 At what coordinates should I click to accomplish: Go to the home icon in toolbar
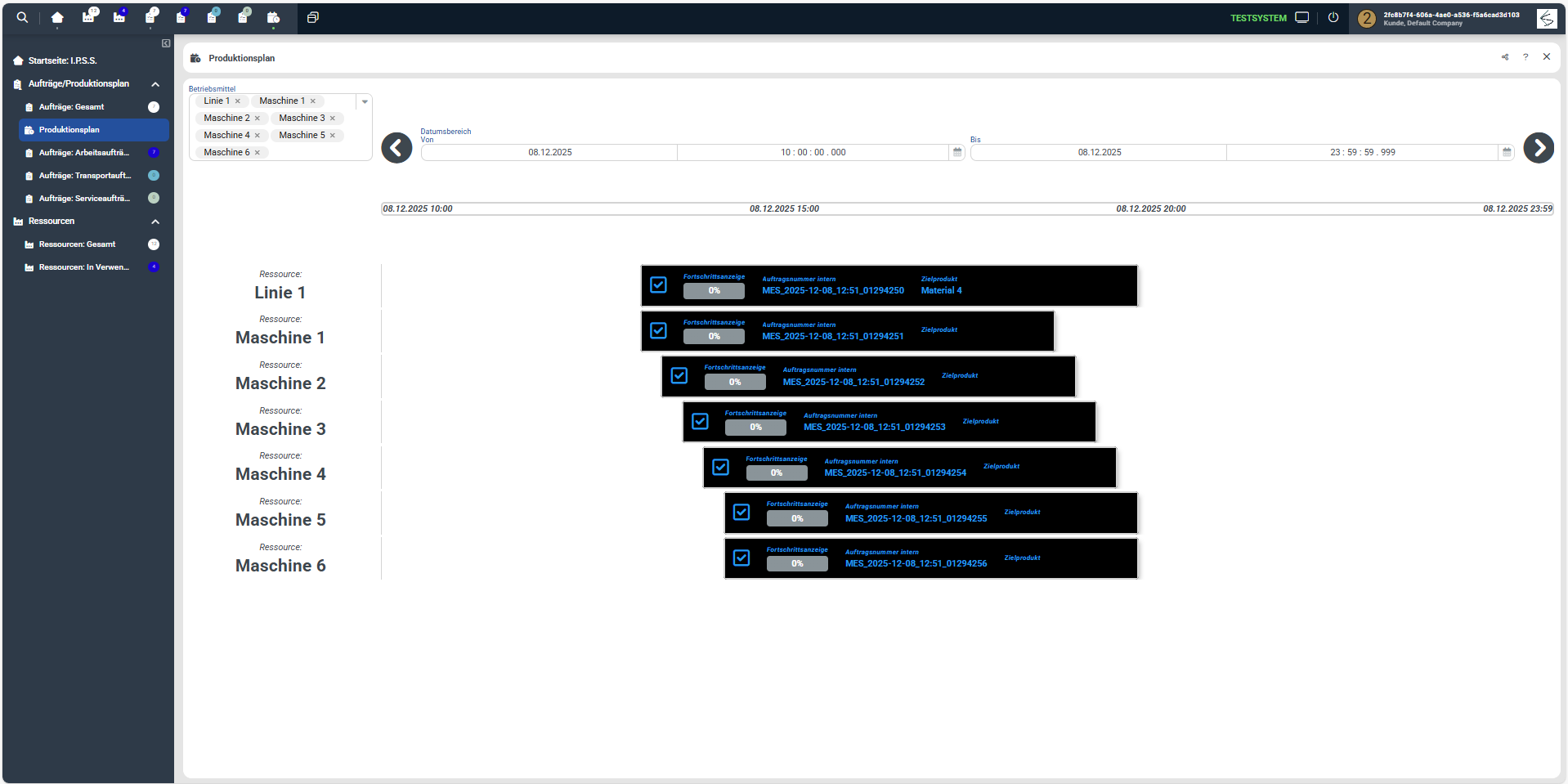point(57,17)
